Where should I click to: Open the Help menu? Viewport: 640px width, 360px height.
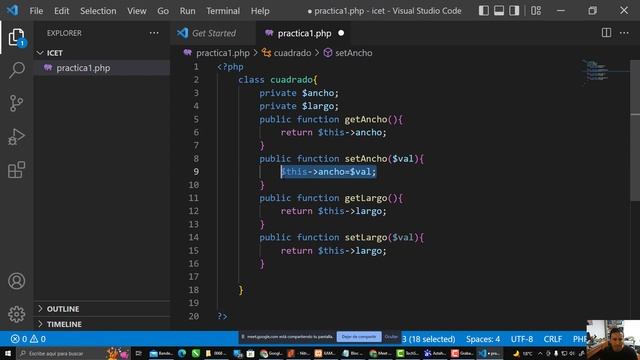coord(260,11)
